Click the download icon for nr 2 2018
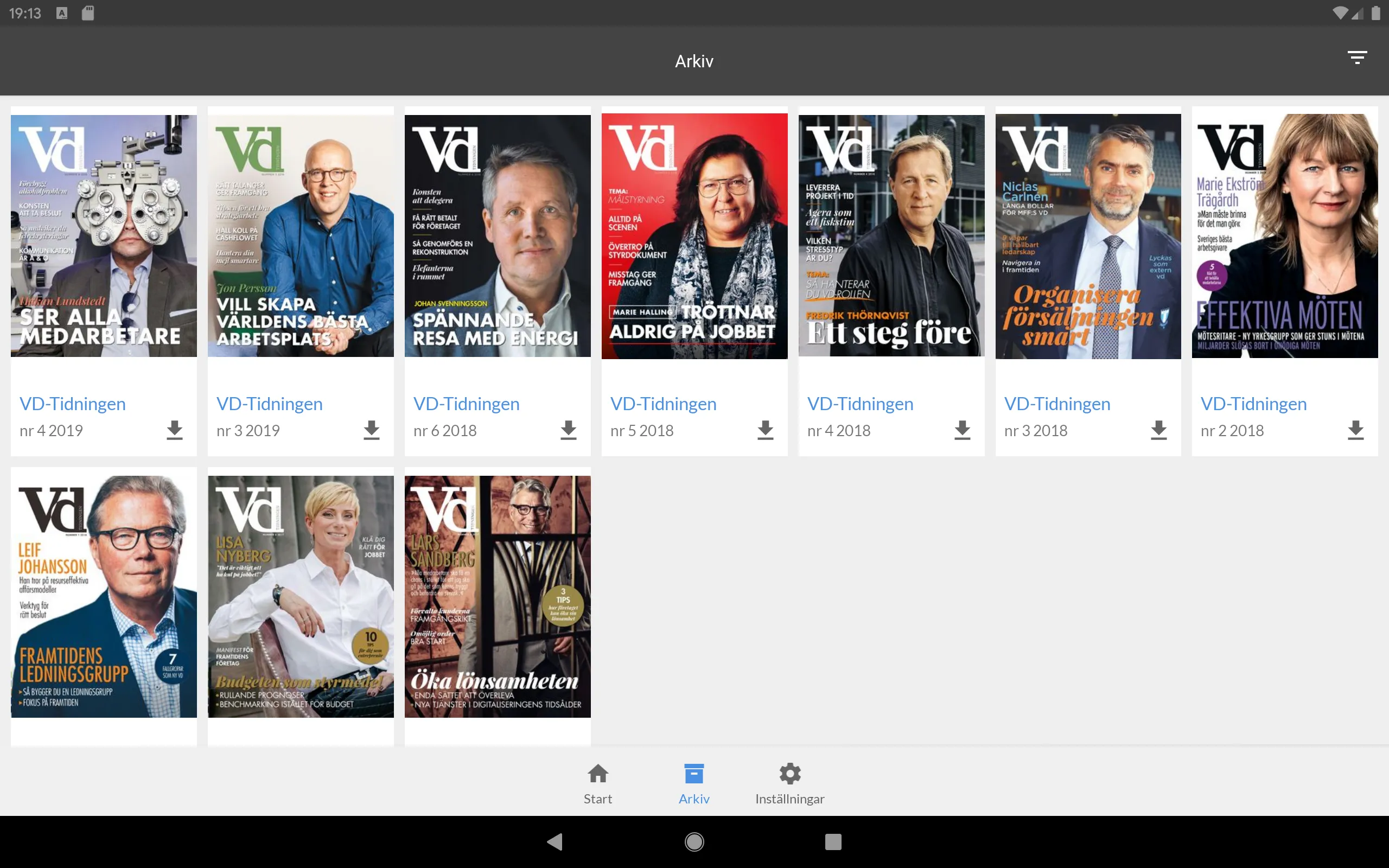Screen dimensions: 1389x868 [x=1355, y=430]
